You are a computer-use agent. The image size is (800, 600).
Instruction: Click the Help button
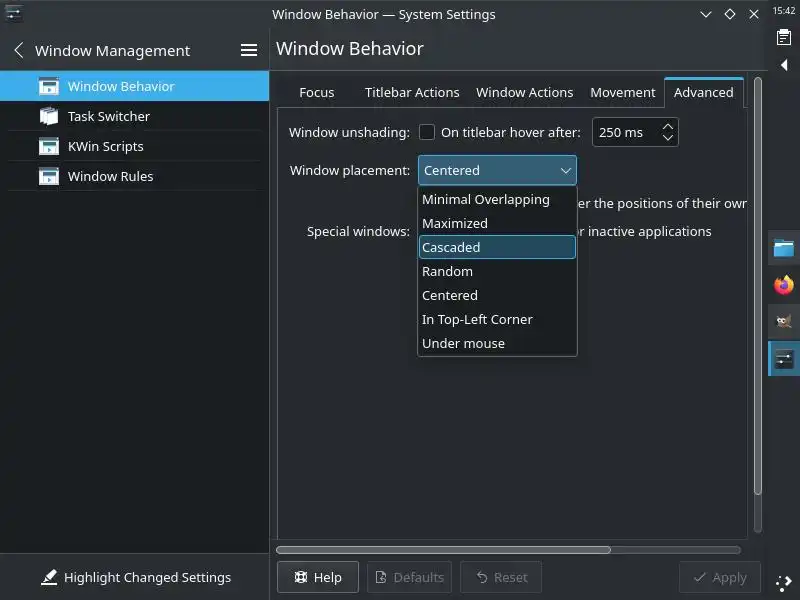click(x=318, y=577)
